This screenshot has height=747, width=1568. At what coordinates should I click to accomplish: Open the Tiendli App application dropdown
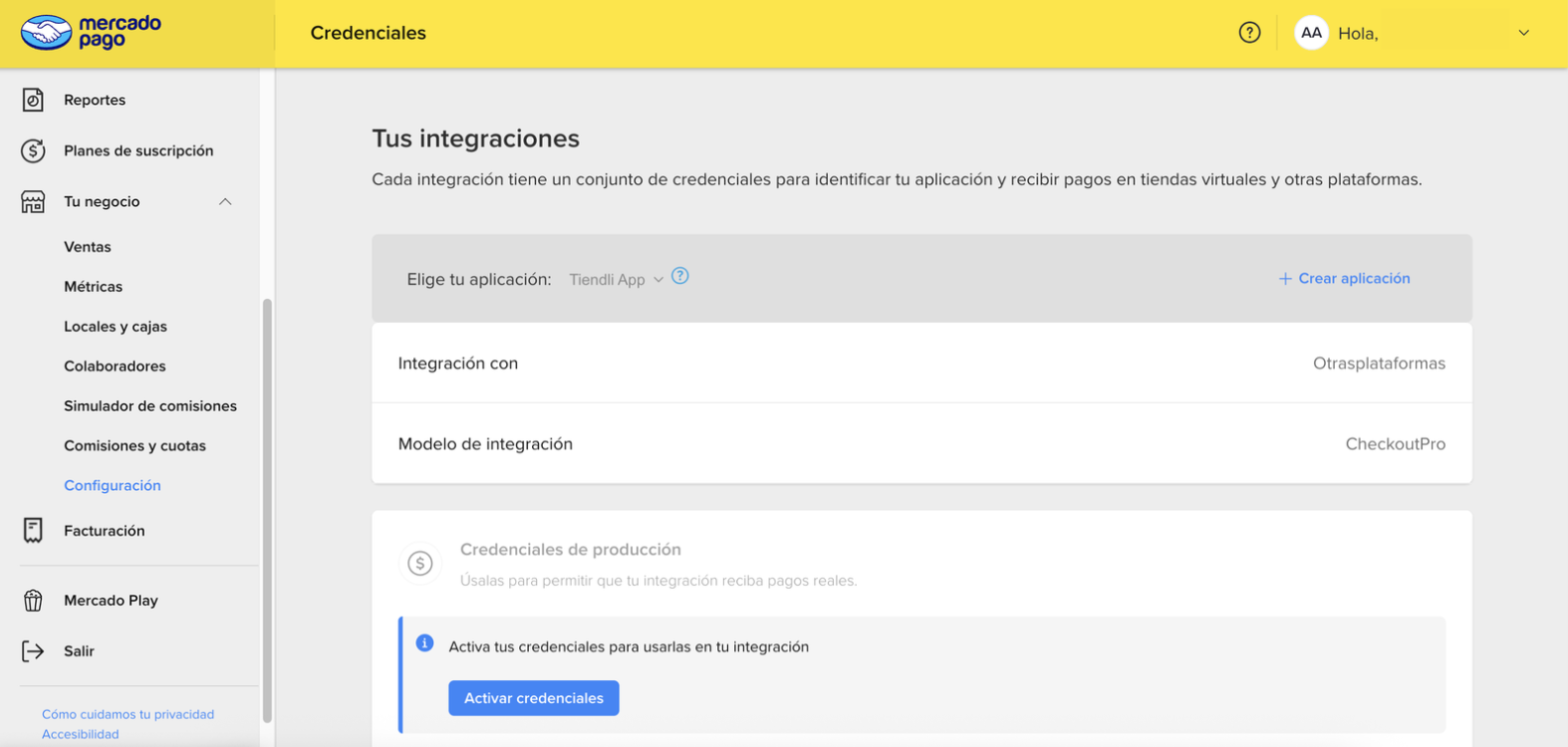coord(616,280)
